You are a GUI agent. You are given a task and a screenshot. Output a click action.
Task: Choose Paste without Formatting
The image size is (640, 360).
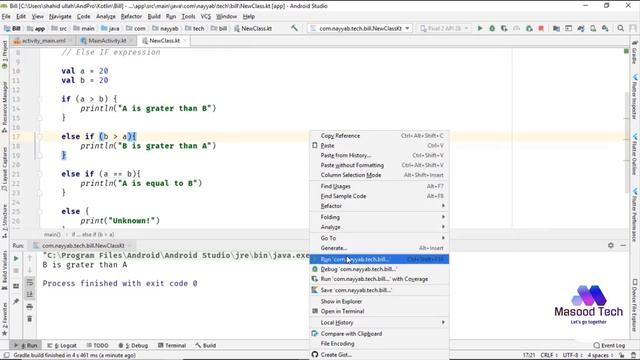pos(380,165)
